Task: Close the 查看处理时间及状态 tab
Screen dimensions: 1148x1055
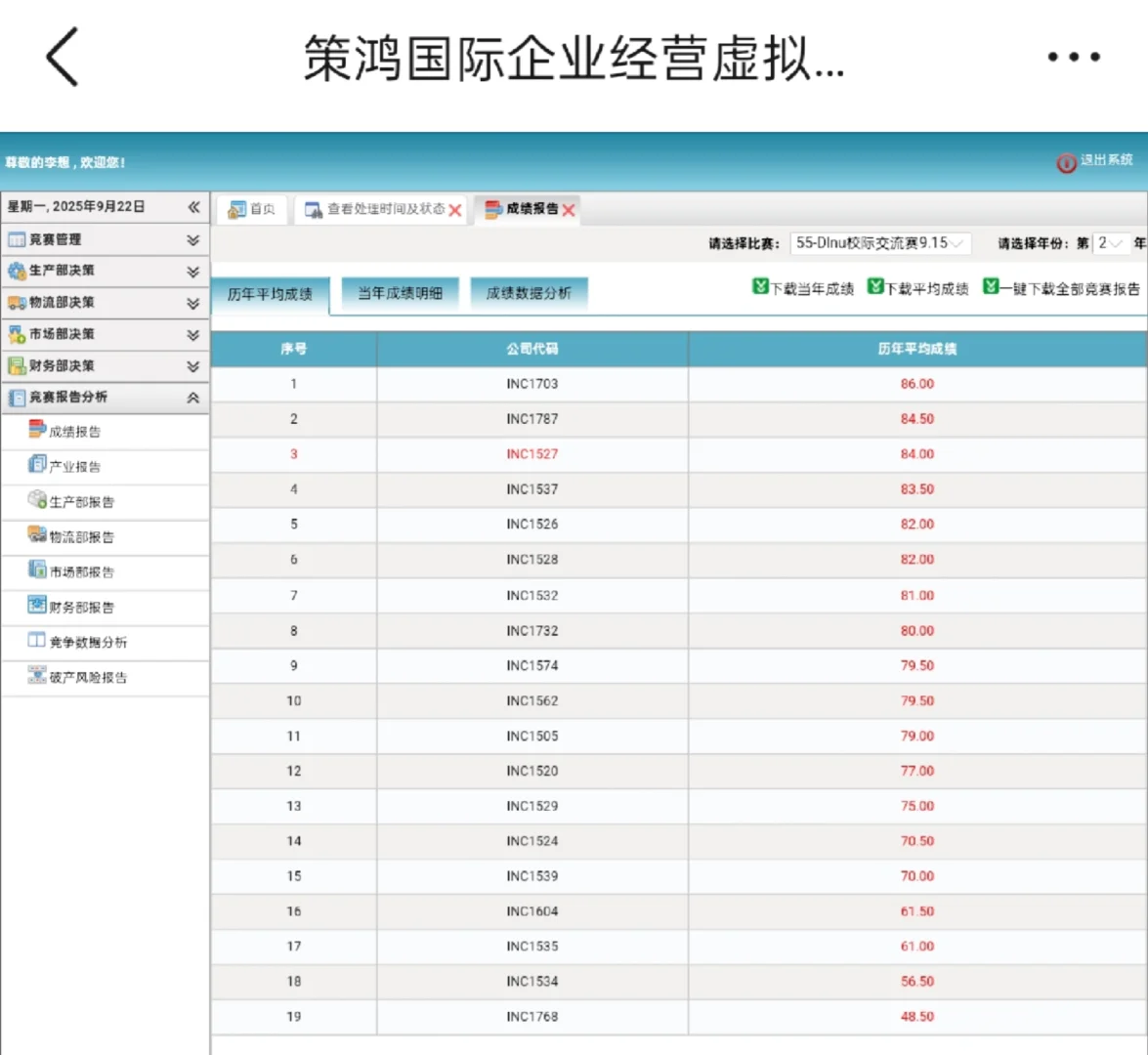Action: click(454, 211)
